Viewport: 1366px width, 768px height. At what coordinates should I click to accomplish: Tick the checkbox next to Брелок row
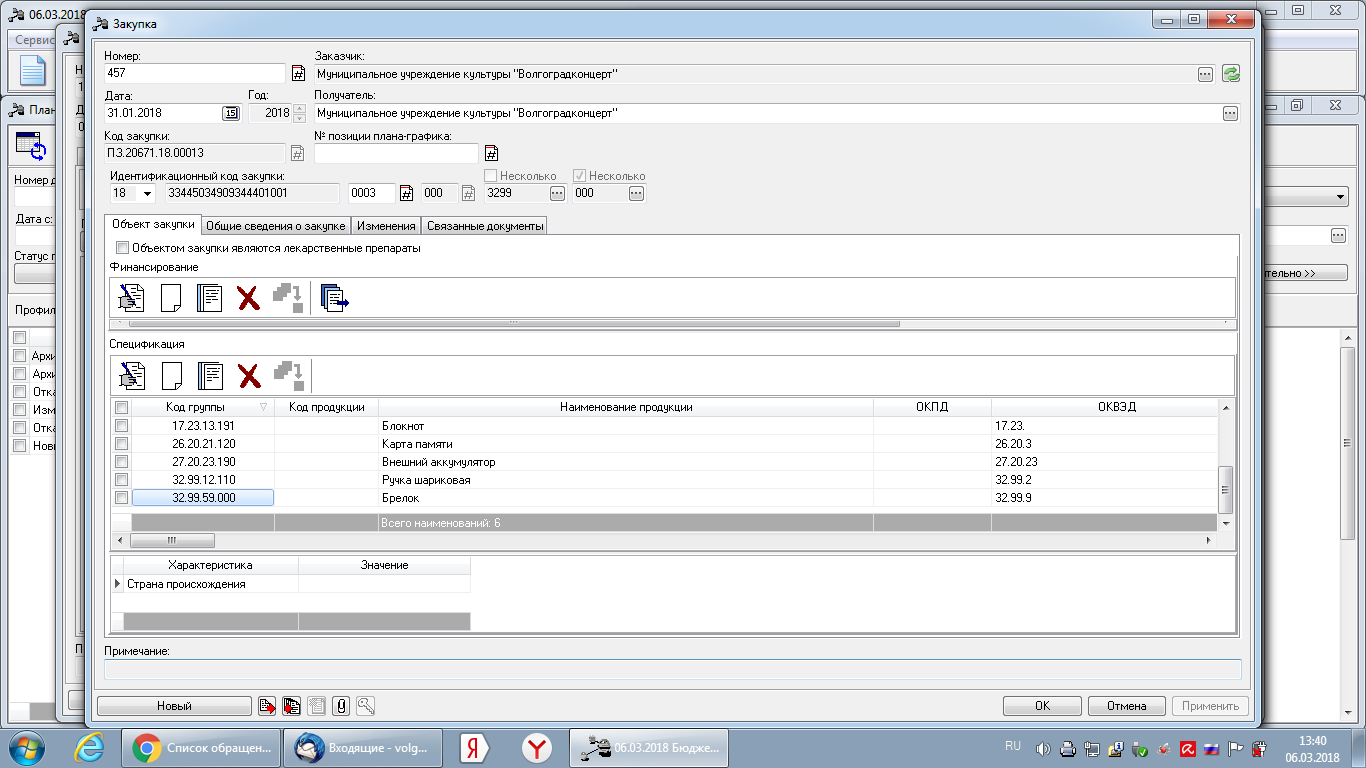121,497
